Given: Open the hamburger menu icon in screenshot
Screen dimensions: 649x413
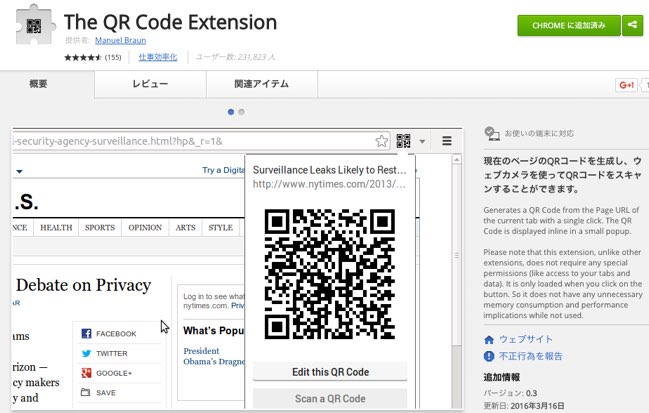Looking at the screenshot, I should click(x=447, y=141).
